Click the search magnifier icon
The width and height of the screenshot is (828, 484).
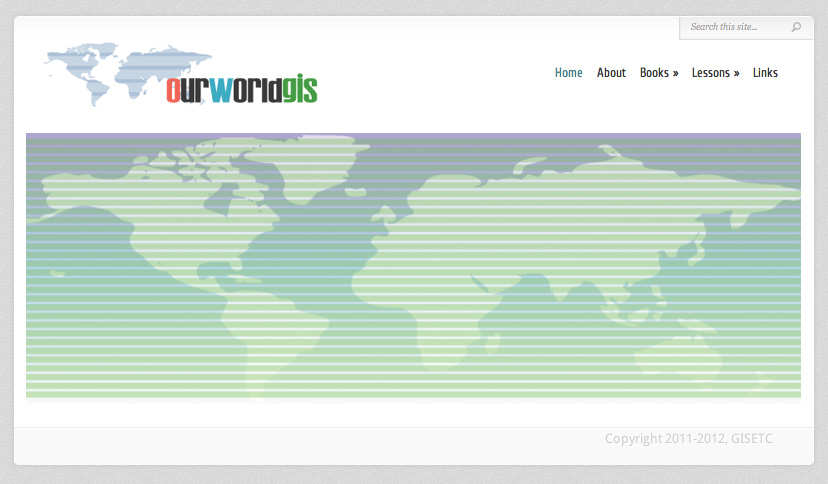[796, 27]
